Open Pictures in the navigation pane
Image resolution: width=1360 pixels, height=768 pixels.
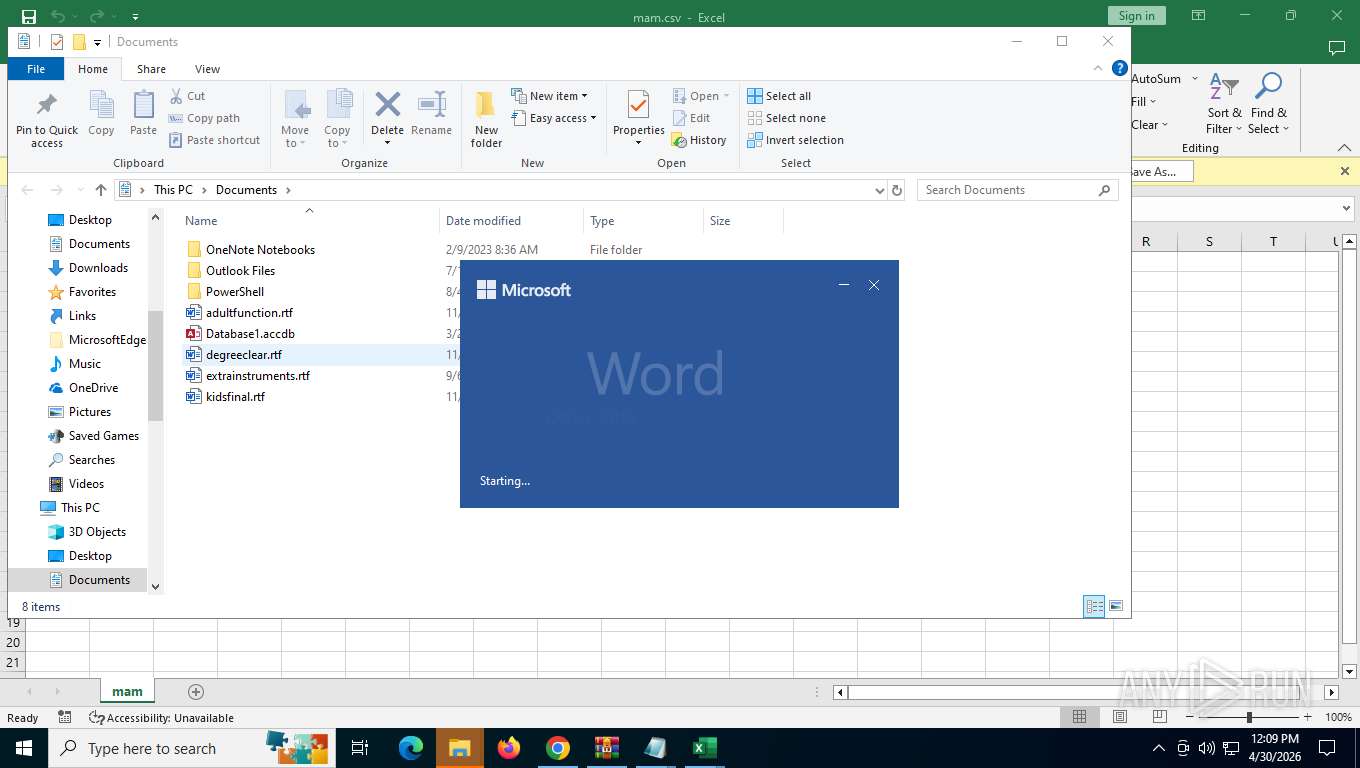[x=90, y=412]
